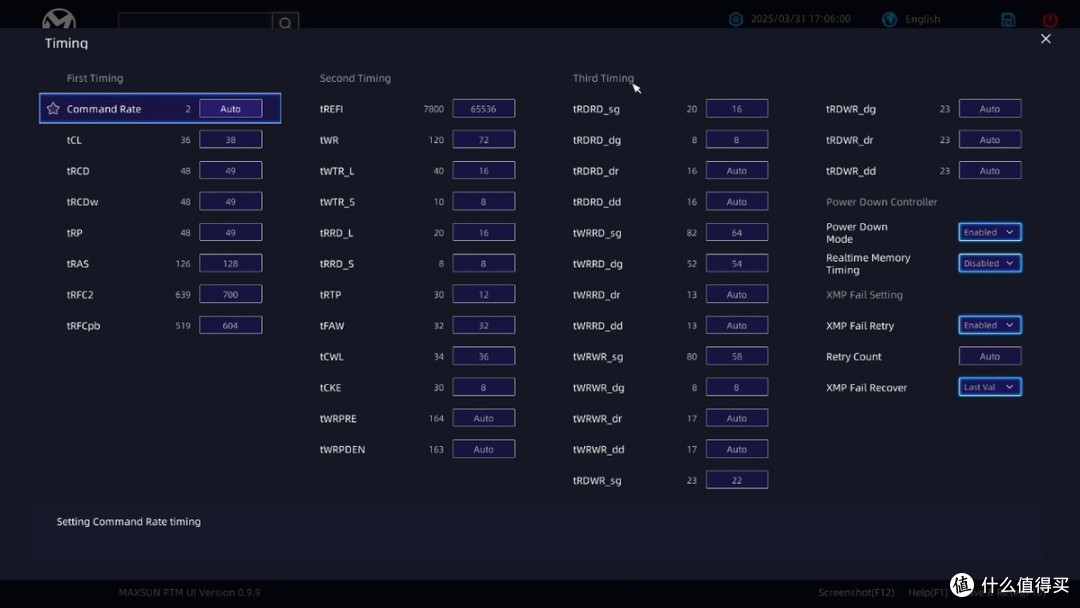The height and width of the screenshot is (608, 1080).
Task: Click the red power icon
Action: click(1050, 20)
